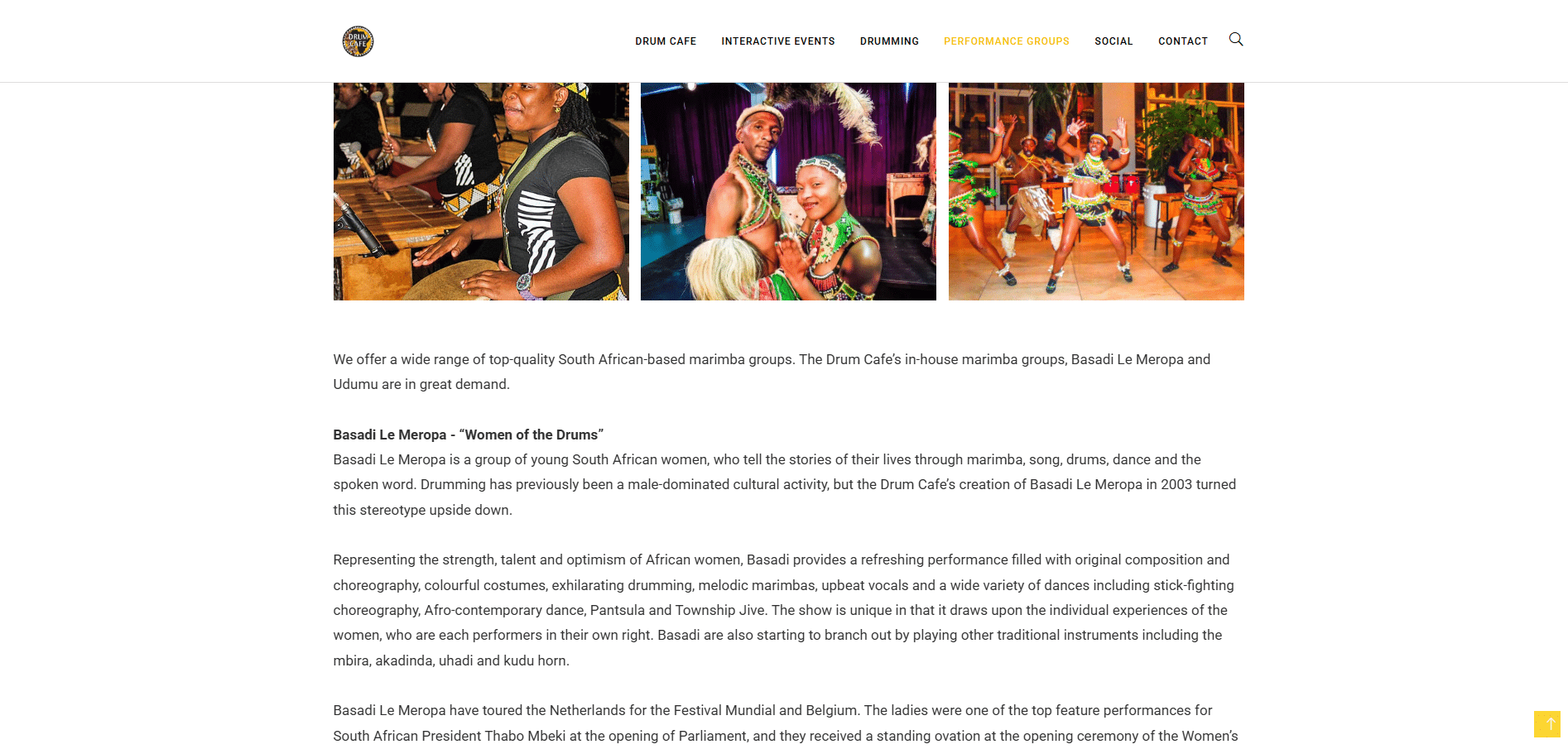Click the Drum Cafe logo icon

click(358, 41)
